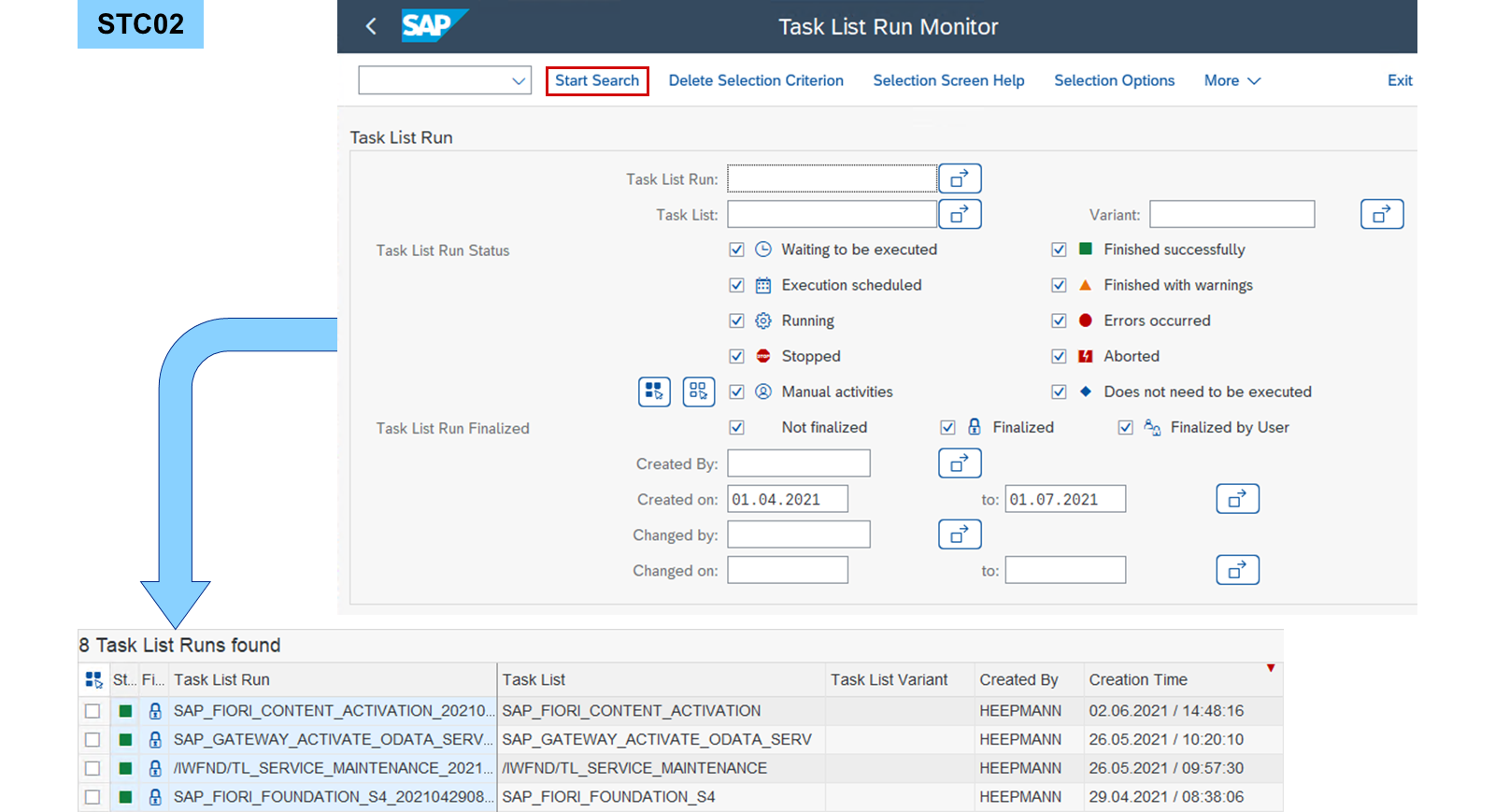The image size is (1495, 812).
Task: Expand the More menu
Action: click(1232, 80)
